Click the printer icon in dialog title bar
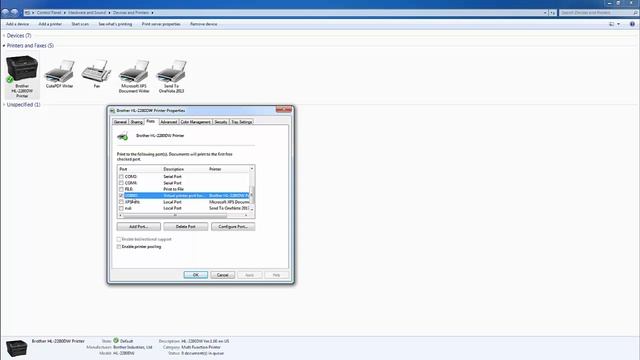 tap(112, 111)
